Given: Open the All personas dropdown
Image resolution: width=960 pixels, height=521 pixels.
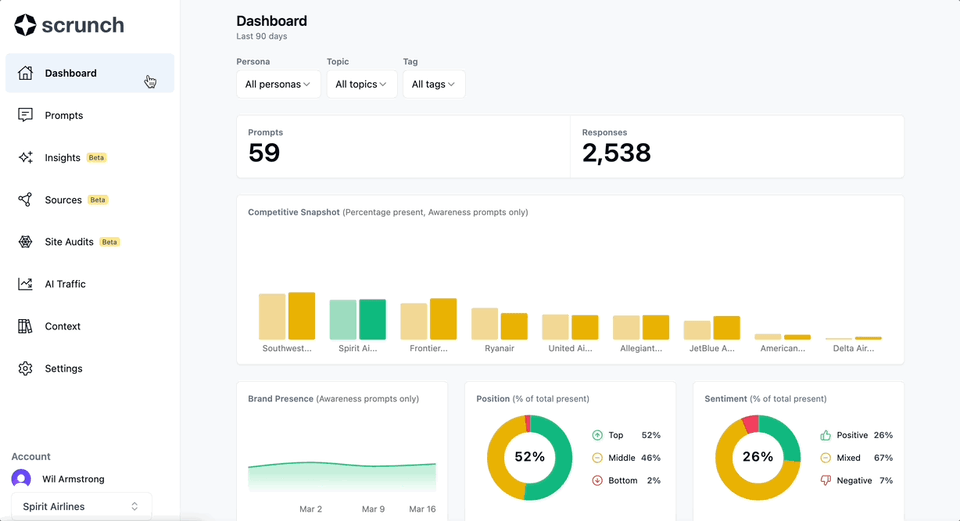Looking at the screenshot, I should click(x=278, y=84).
